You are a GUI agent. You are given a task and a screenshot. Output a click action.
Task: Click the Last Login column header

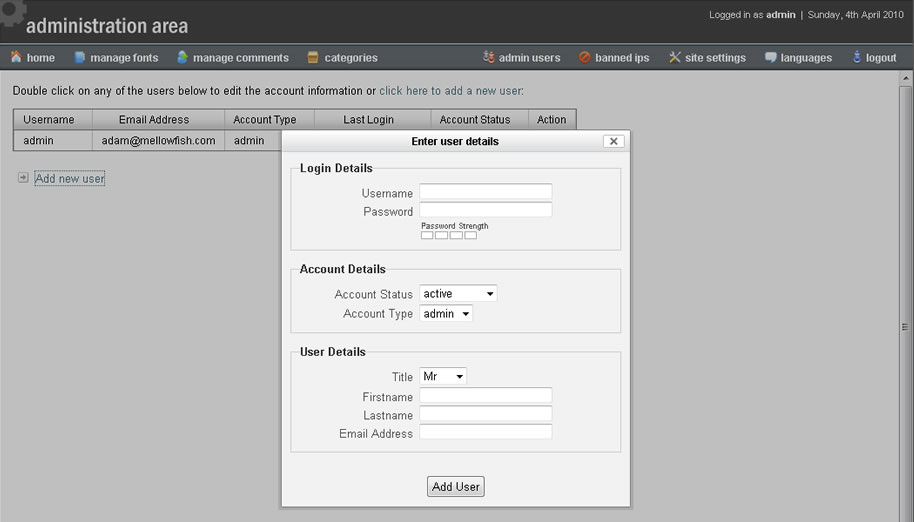[x=372, y=119]
